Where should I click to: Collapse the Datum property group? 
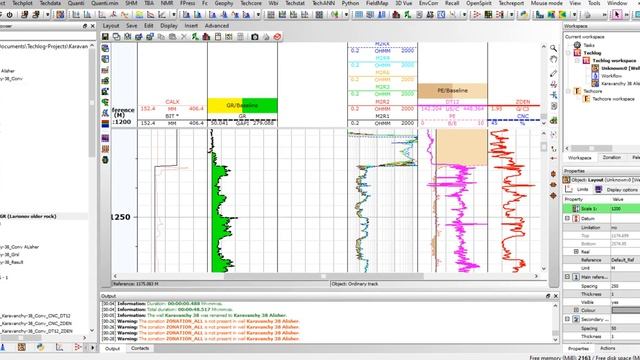[567, 218]
